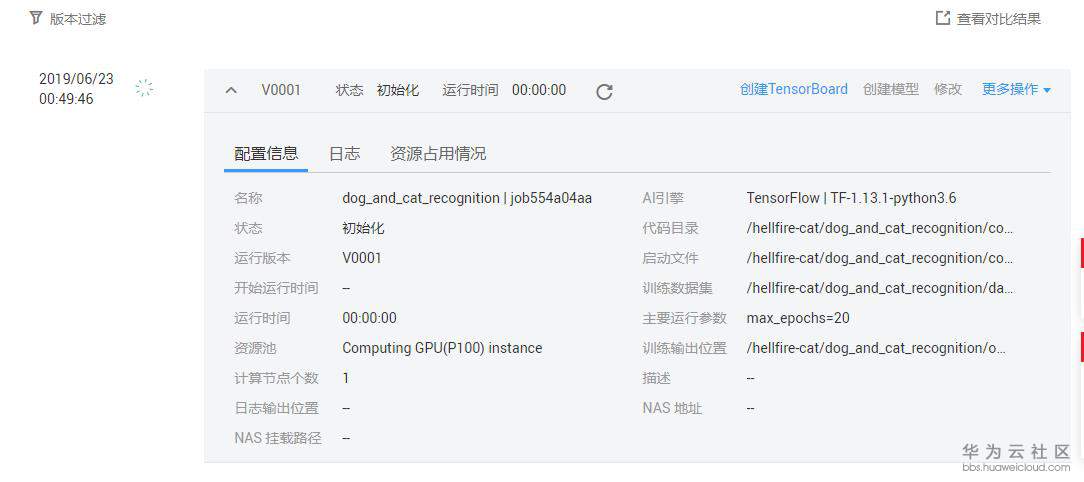Image resolution: width=1084 pixels, height=482 pixels.
Task: Switch to the 资源占用情况 tab
Action: point(438,154)
